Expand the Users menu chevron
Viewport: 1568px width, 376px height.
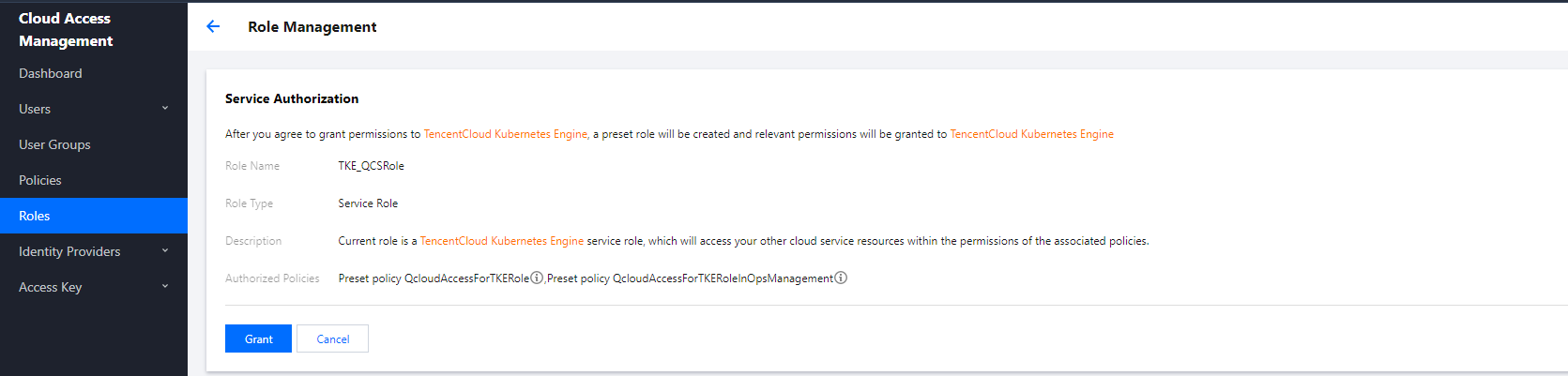click(x=165, y=109)
